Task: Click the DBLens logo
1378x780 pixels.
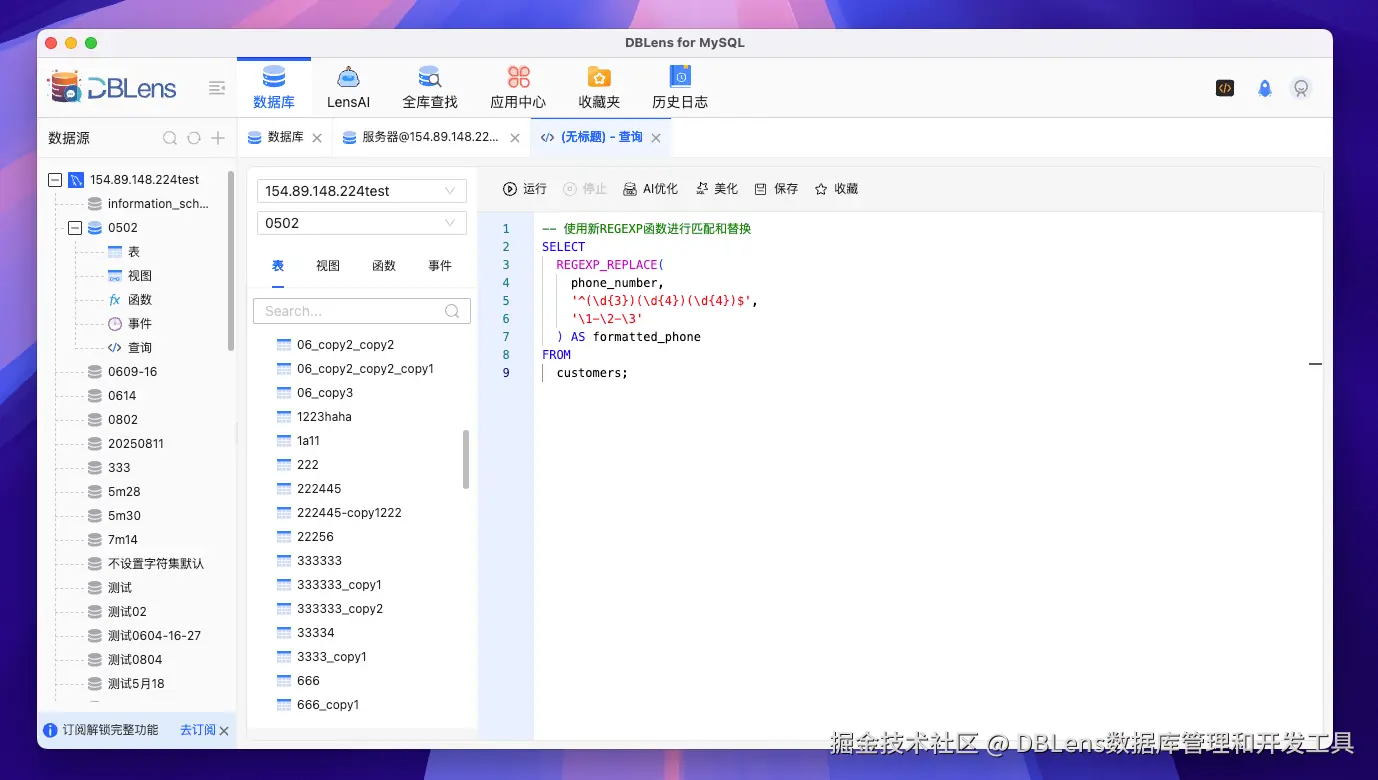Action: [112, 88]
